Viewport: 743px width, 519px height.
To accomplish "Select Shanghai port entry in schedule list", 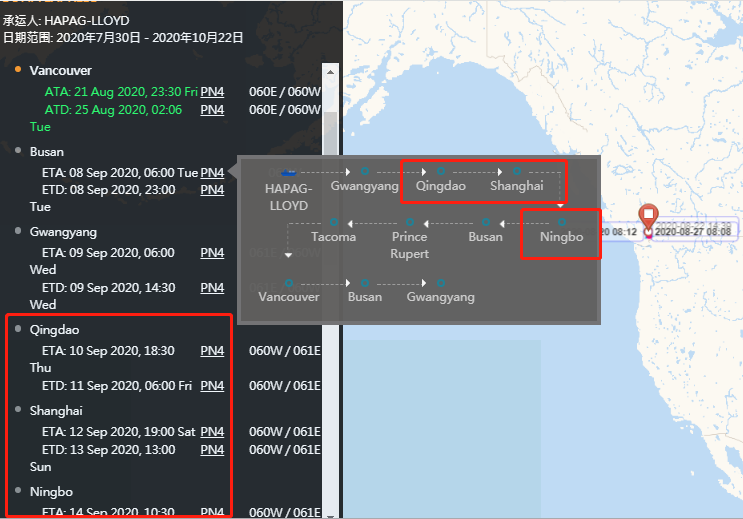I will tap(56, 411).
